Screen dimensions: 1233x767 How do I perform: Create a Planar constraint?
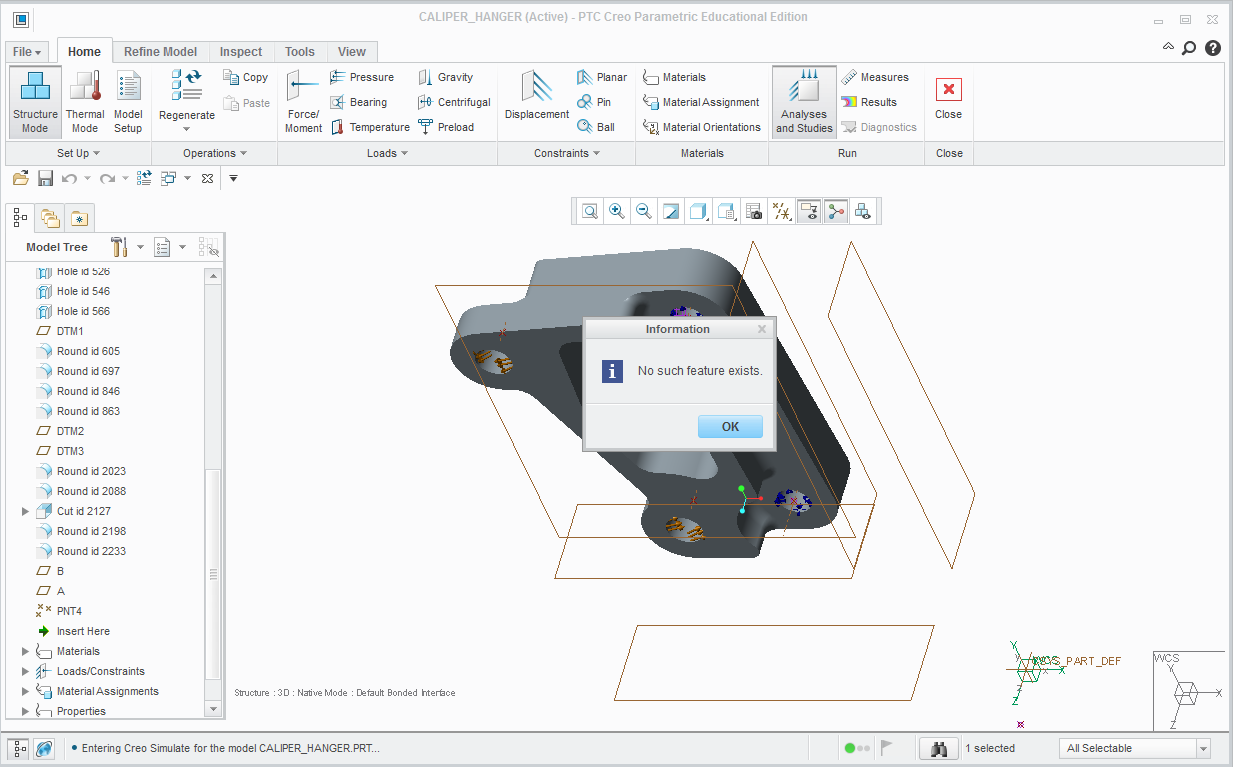[x=602, y=77]
